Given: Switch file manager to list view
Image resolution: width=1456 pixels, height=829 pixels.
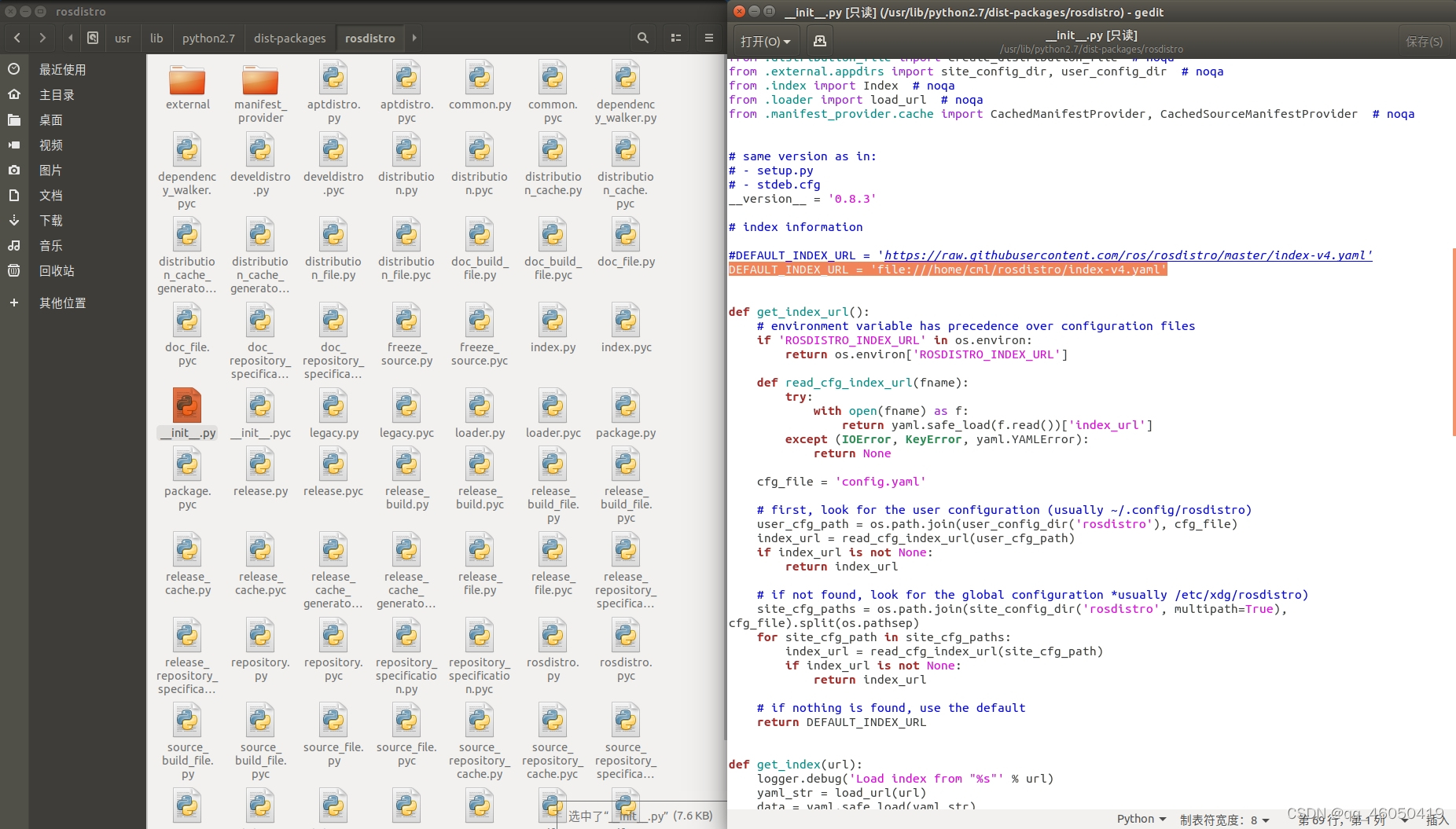Looking at the screenshot, I should [676, 38].
